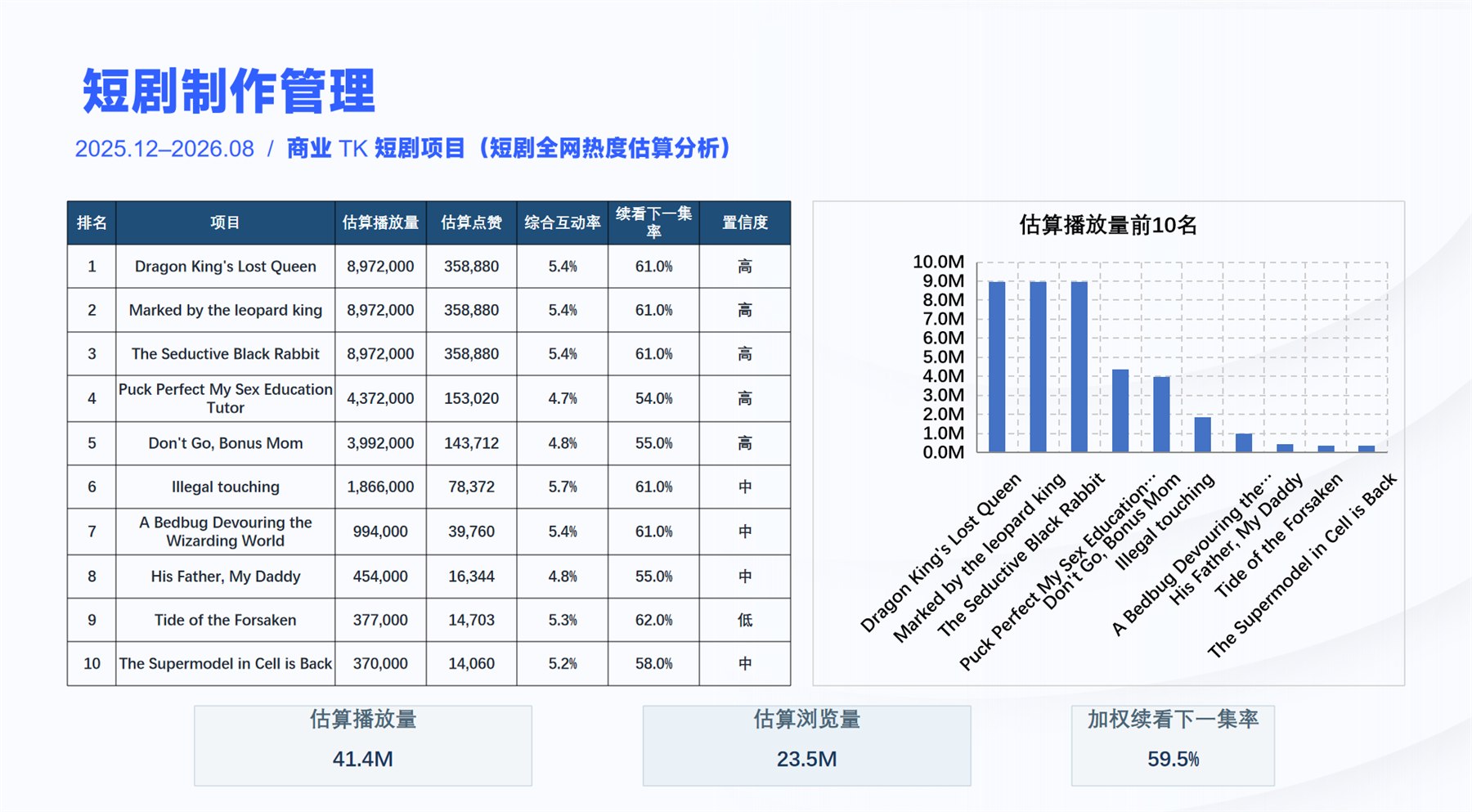Click the 续看下一集率 column header
Viewport: 1472px width, 812px height.
(x=654, y=222)
